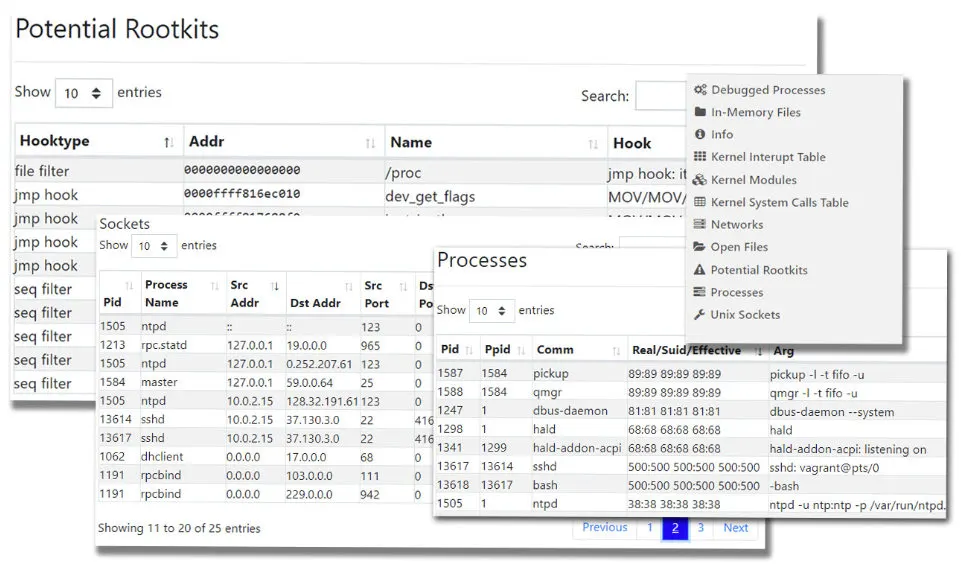Click the dev_get_flags name cell
The image size is (961, 581).
[430, 196]
